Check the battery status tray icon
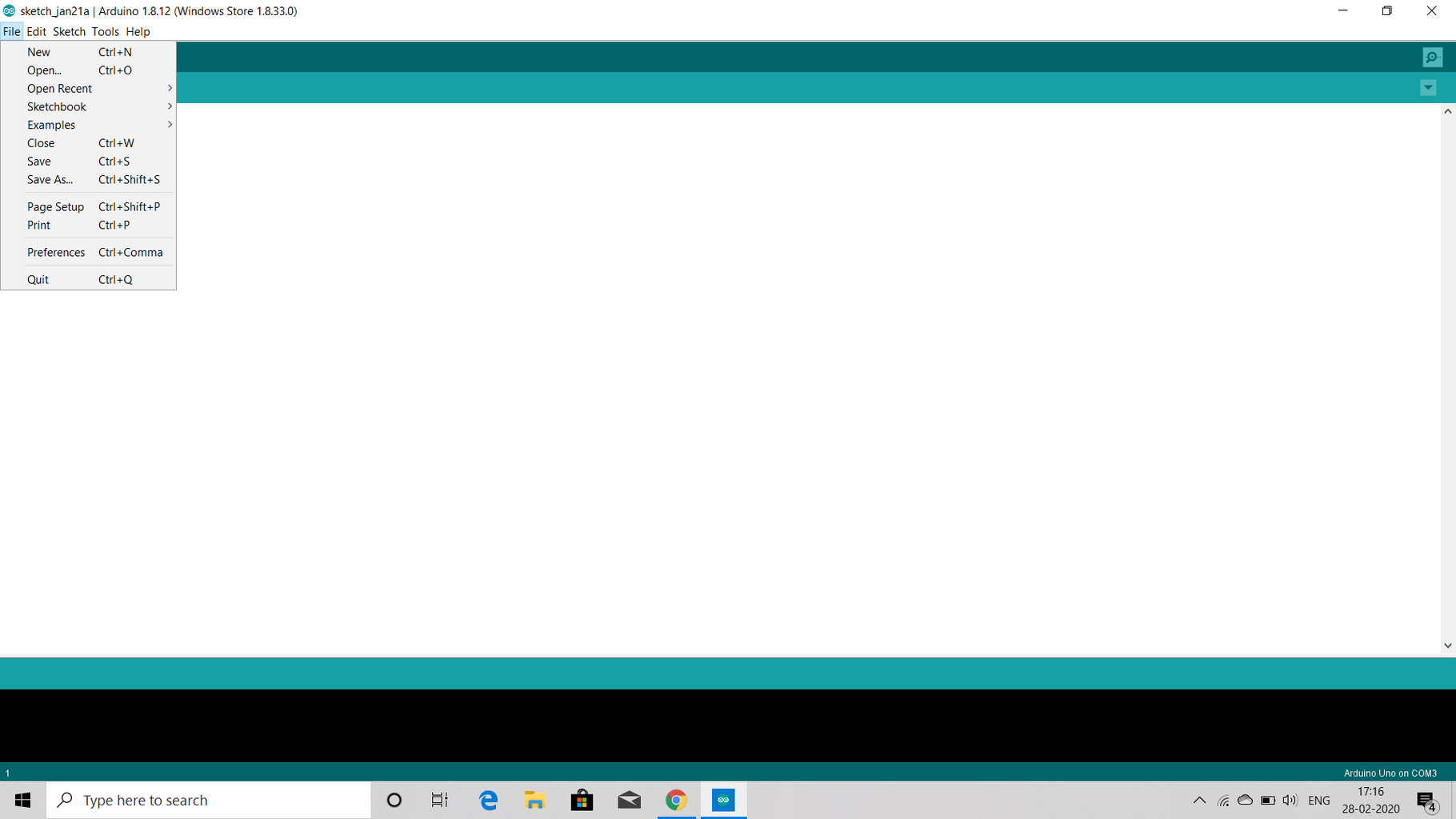Screen dimensions: 1456x819 tap(1268, 800)
